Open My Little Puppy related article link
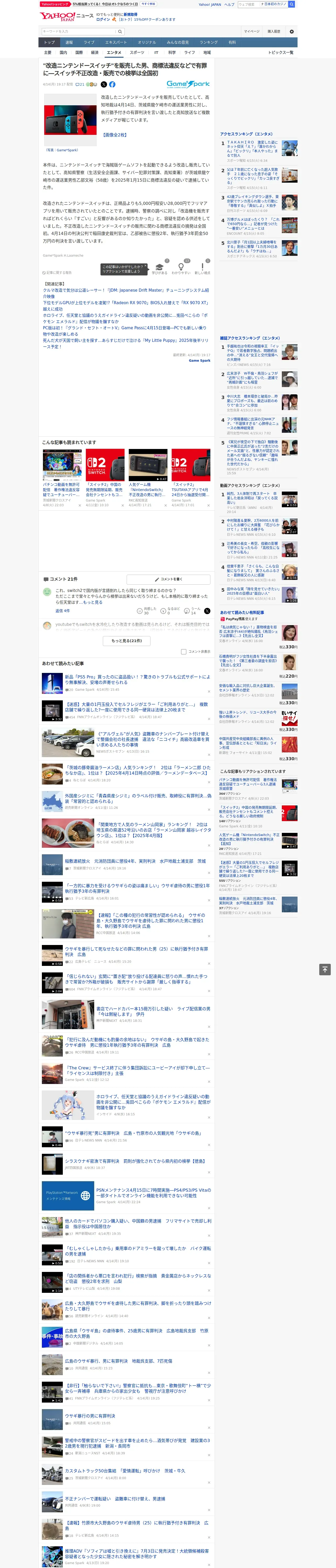Image resolution: width=336 pixels, height=1568 pixels. click(126, 343)
